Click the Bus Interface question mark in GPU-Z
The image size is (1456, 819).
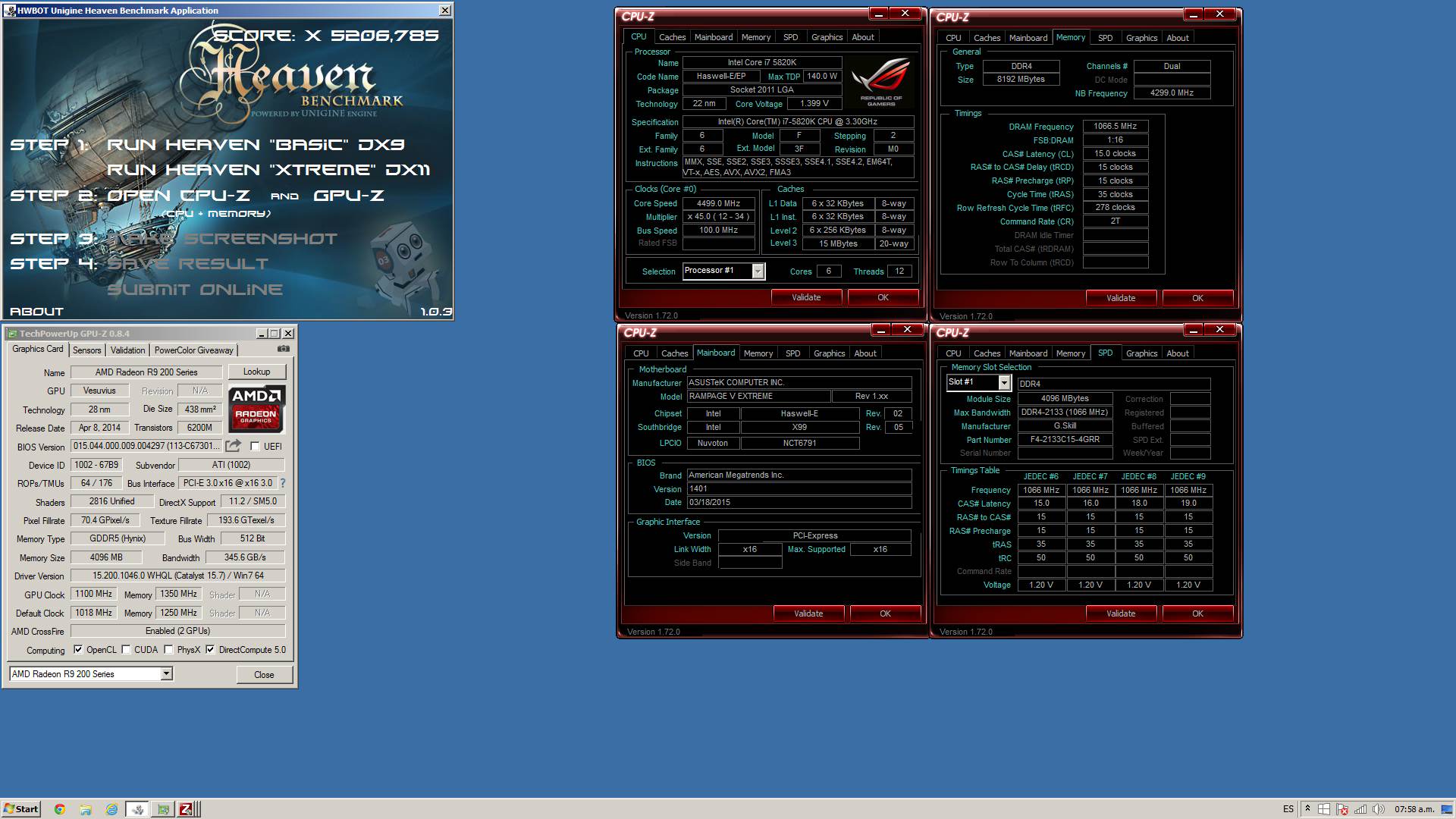click(x=283, y=483)
